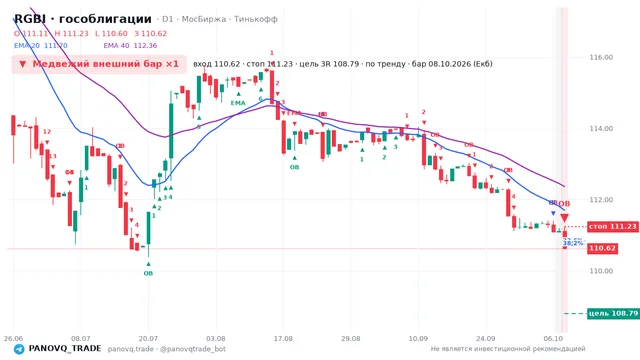Click the Не является инвестиционной рекомендацией disclaimer

click(x=508, y=349)
